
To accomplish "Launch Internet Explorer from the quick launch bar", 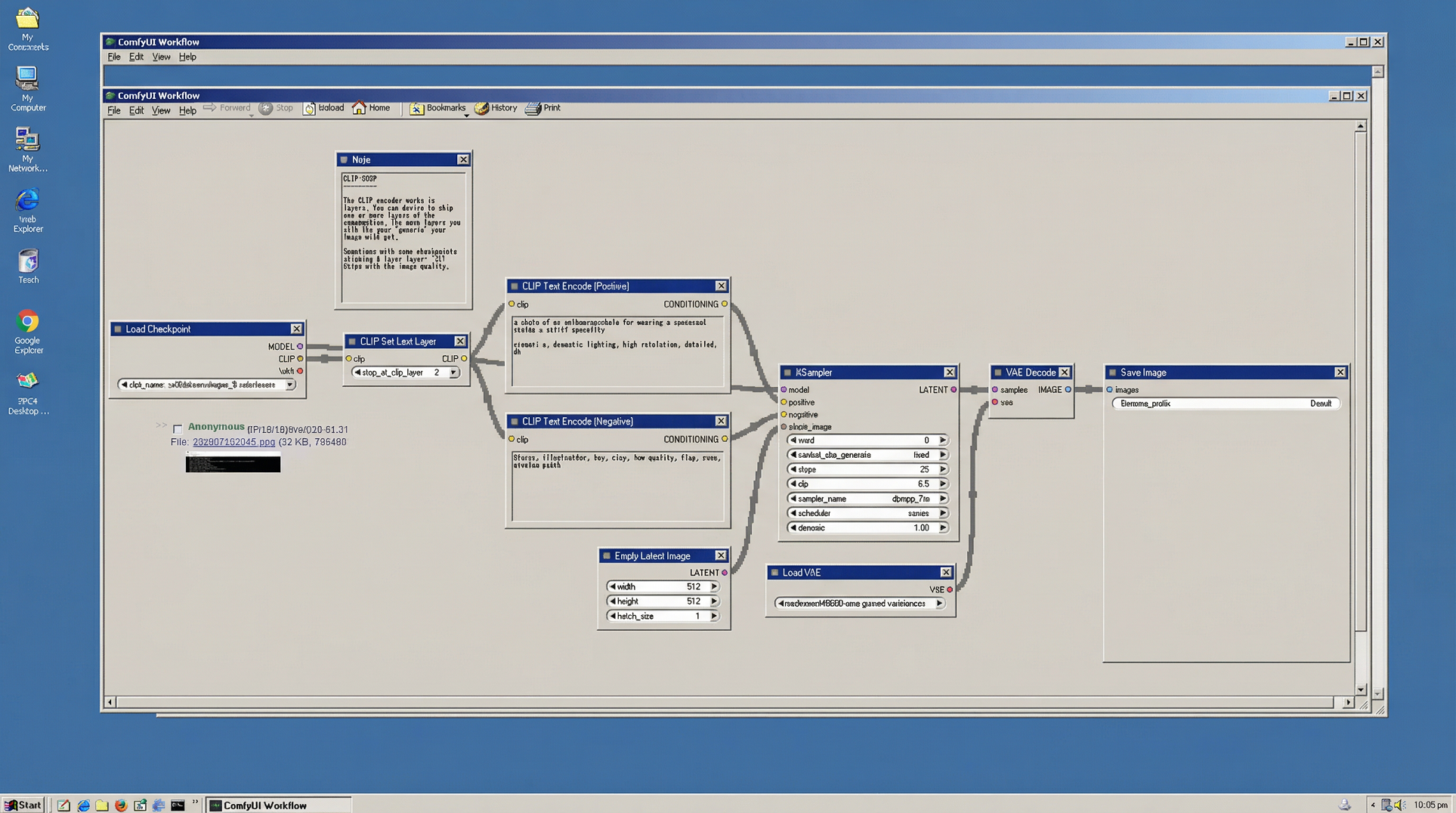I will tap(83, 805).
